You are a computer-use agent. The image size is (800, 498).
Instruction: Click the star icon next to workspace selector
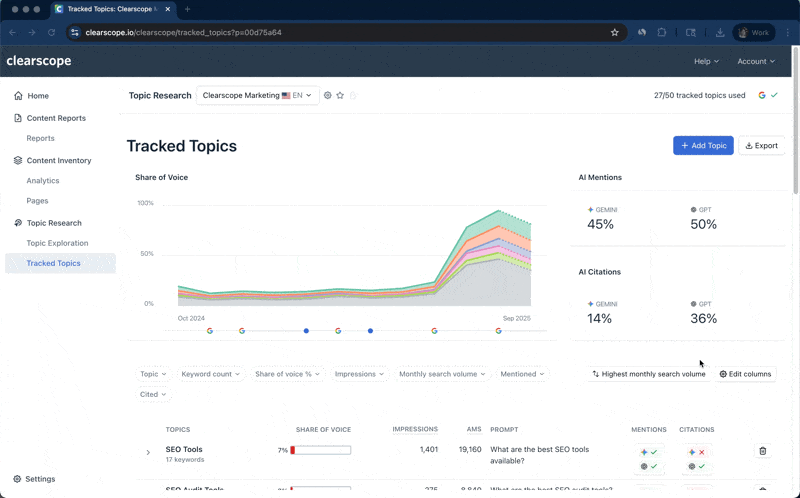[340, 96]
